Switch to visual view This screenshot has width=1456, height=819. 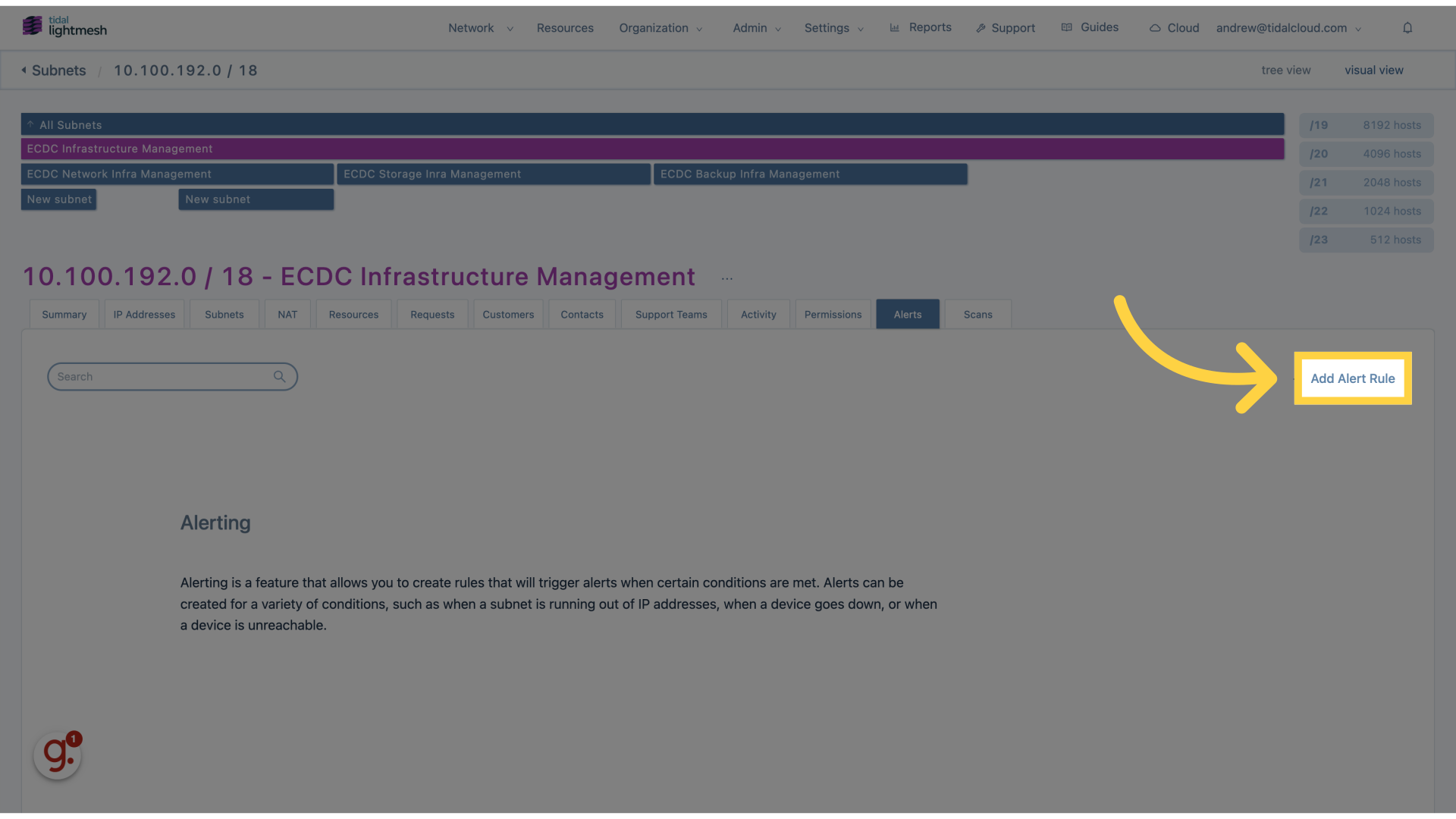click(1374, 70)
